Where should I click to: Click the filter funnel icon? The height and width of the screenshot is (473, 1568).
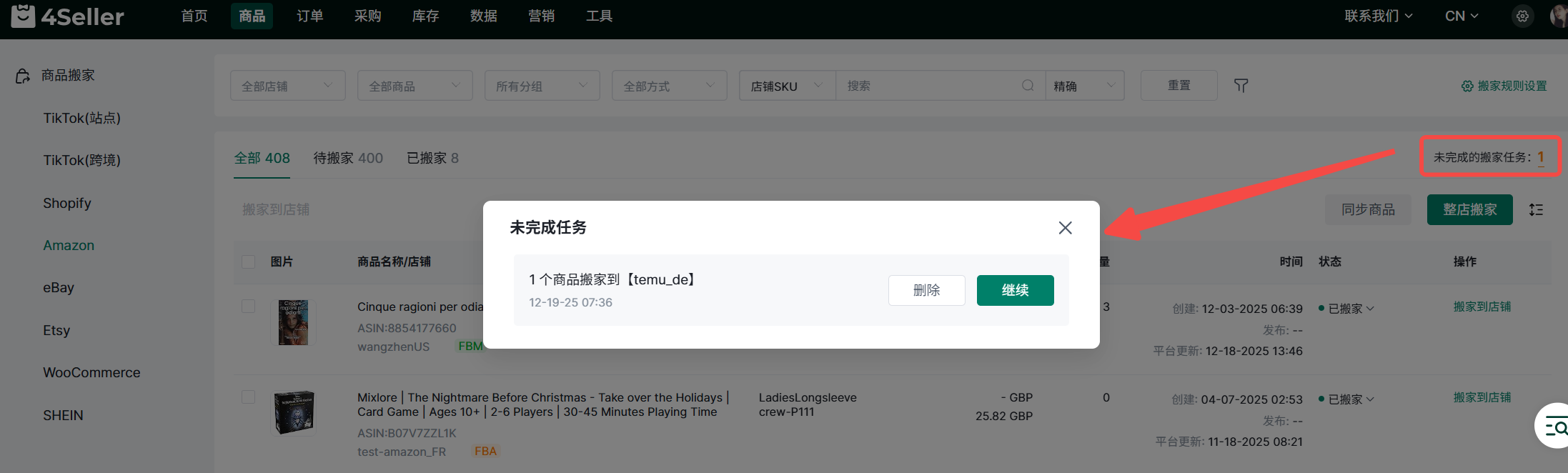pyautogui.click(x=1241, y=86)
